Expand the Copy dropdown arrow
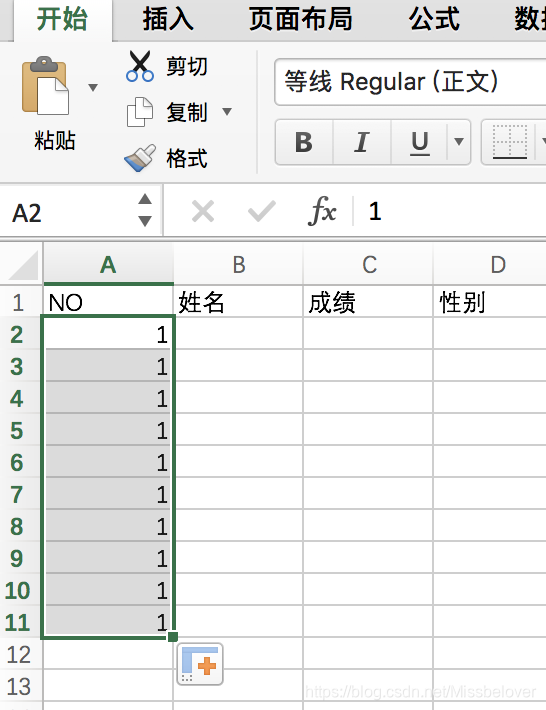Image resolution: width=546 pixels, height=710 pixels. pos(227,111)
